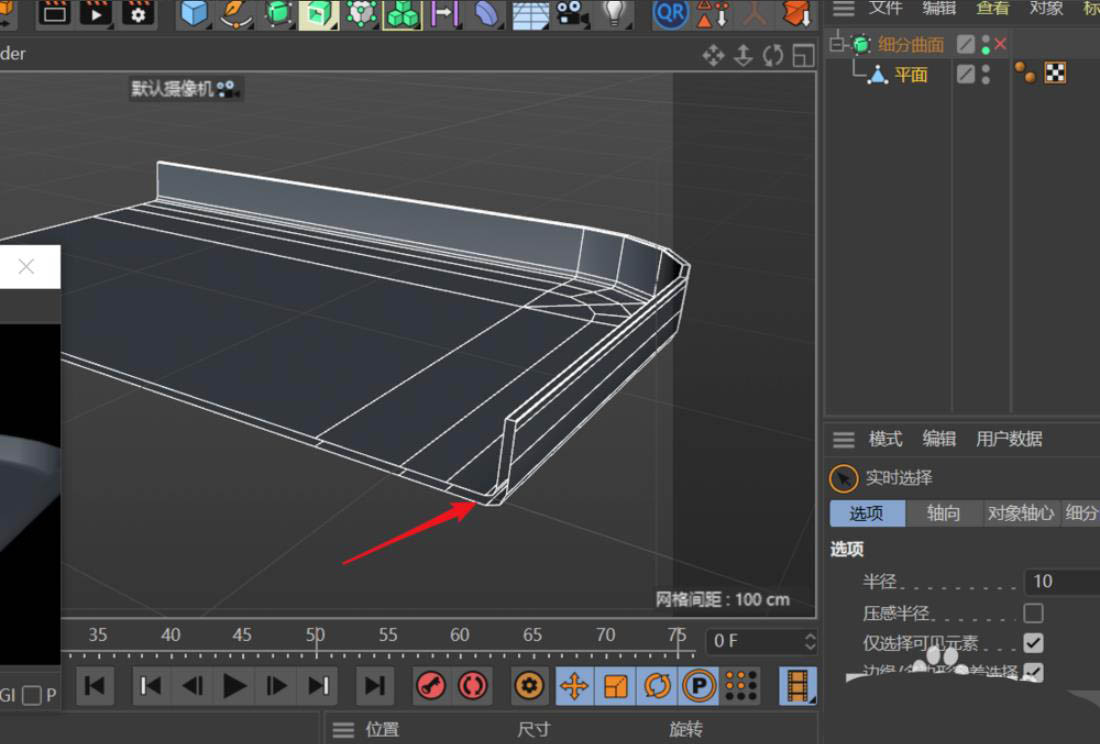Open the Object Manager hamburger menu
Screen dimensions: 1100x744
(843, 9)
